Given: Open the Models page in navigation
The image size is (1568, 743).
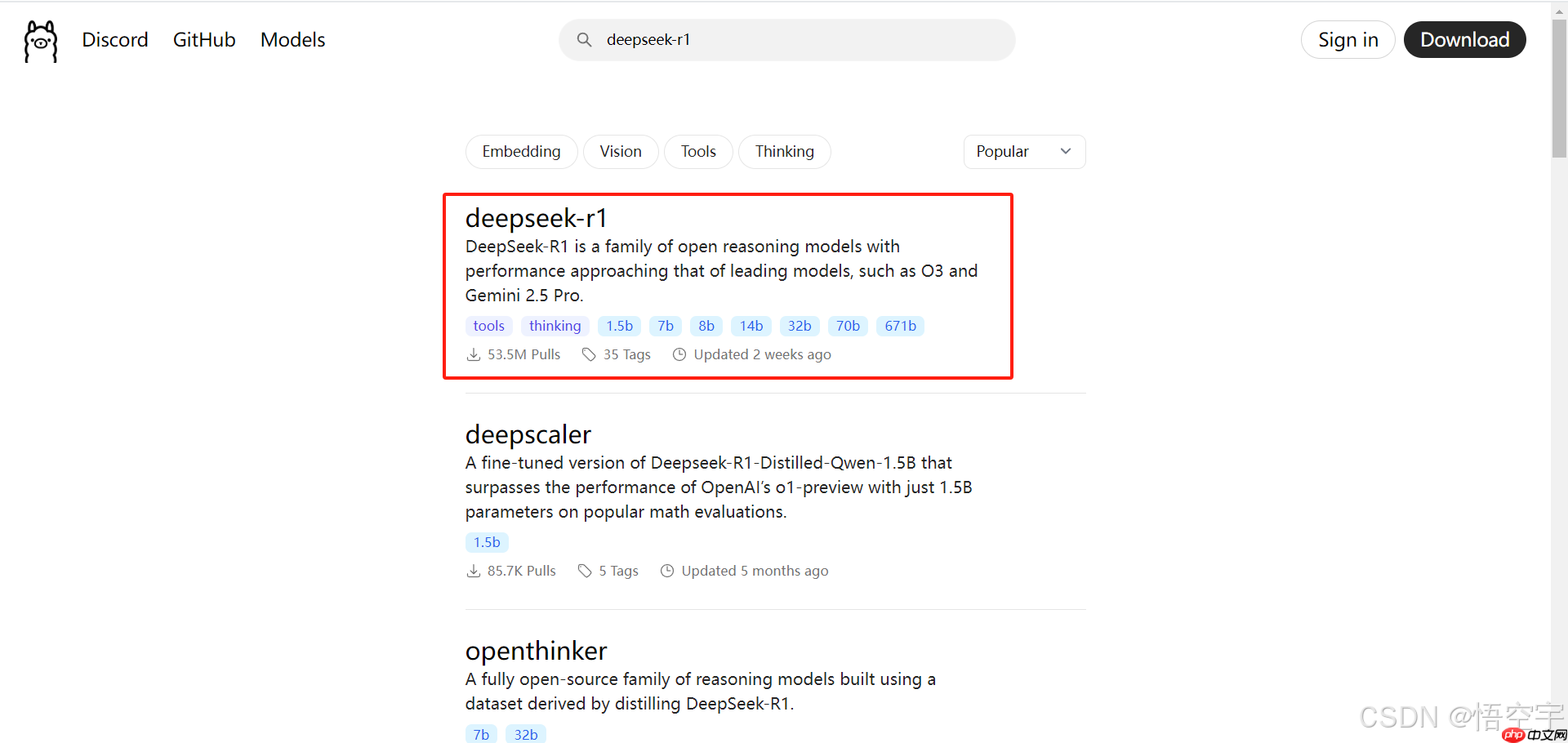Looking at the screenshot, I should click(292, 40).
